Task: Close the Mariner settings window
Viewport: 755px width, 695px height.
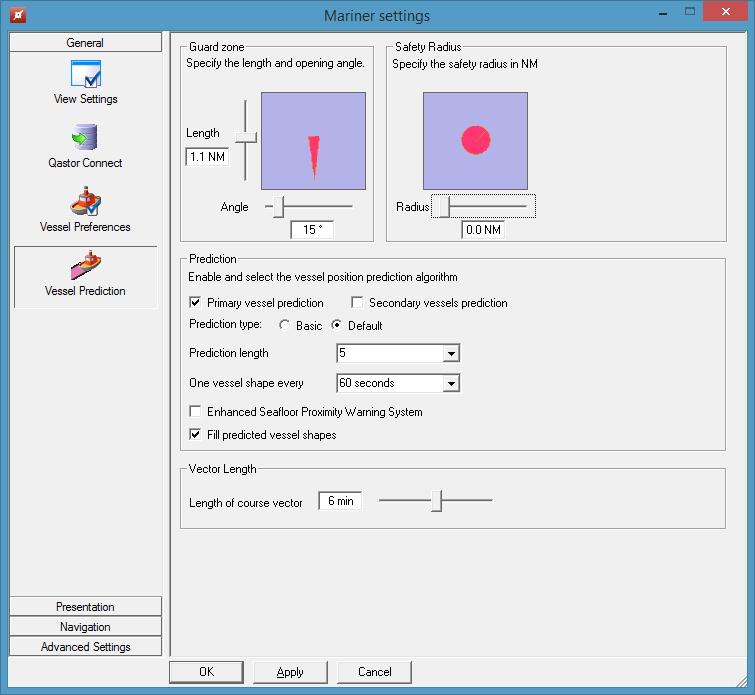Action: 726,12
